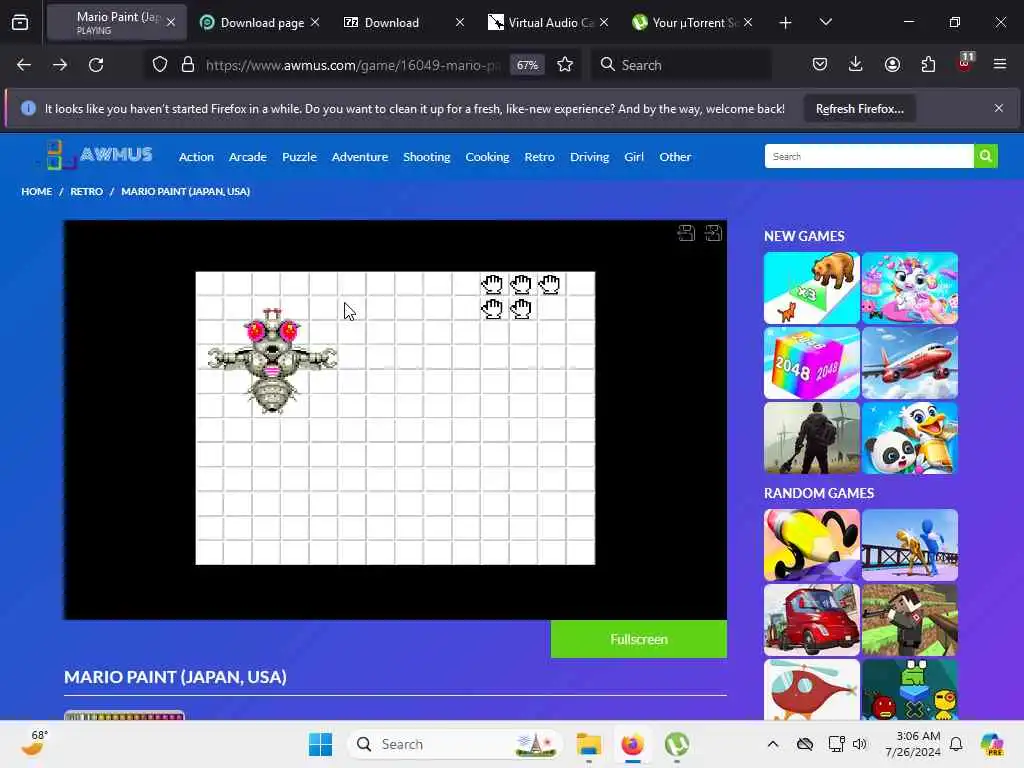Image resolution: width=1024 pixels, height=768 pixels.
Task: Open the taskbar volume control
Action: [859, 744]
